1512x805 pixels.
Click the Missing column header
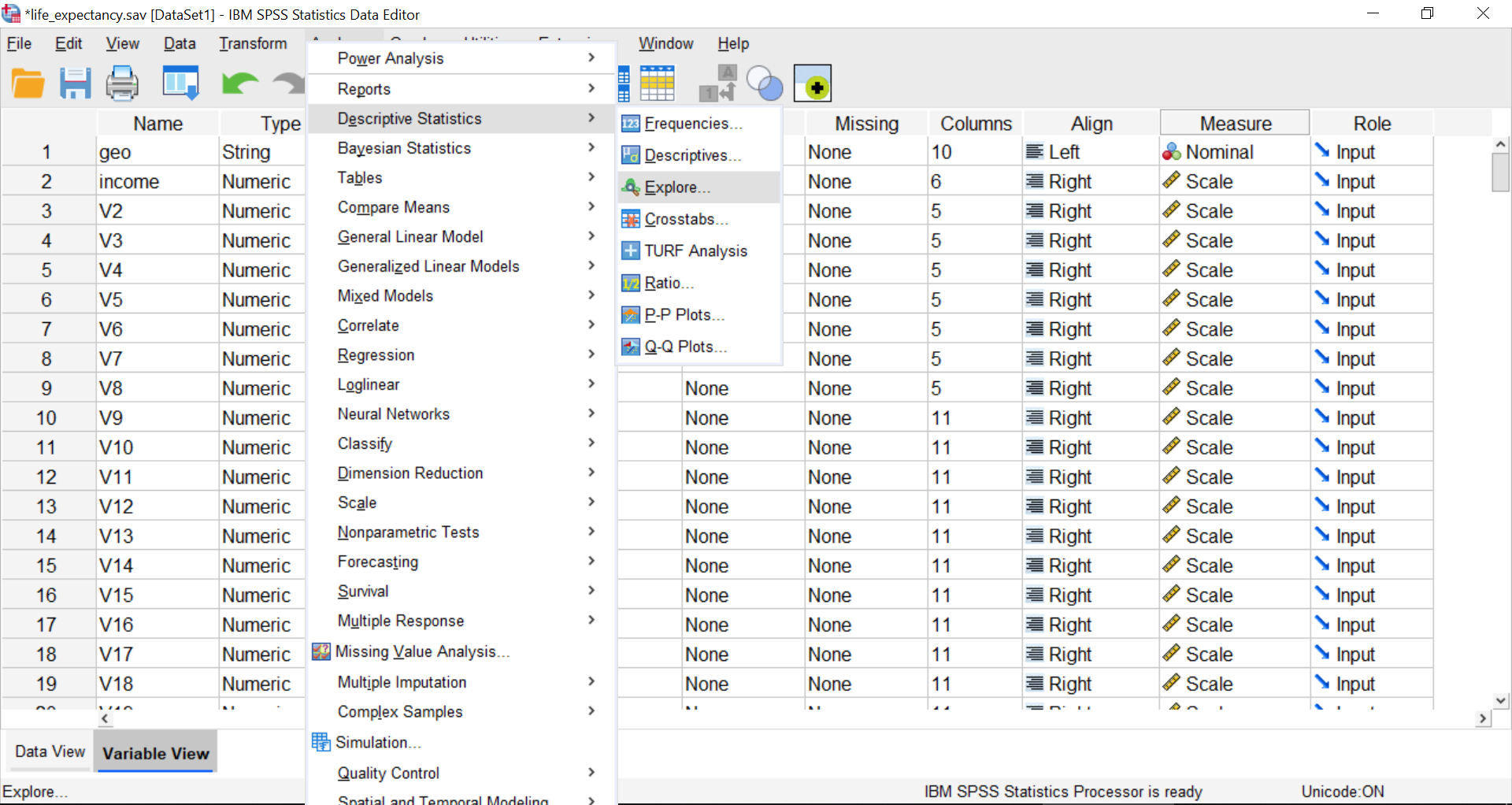click(x=866, y=124)
